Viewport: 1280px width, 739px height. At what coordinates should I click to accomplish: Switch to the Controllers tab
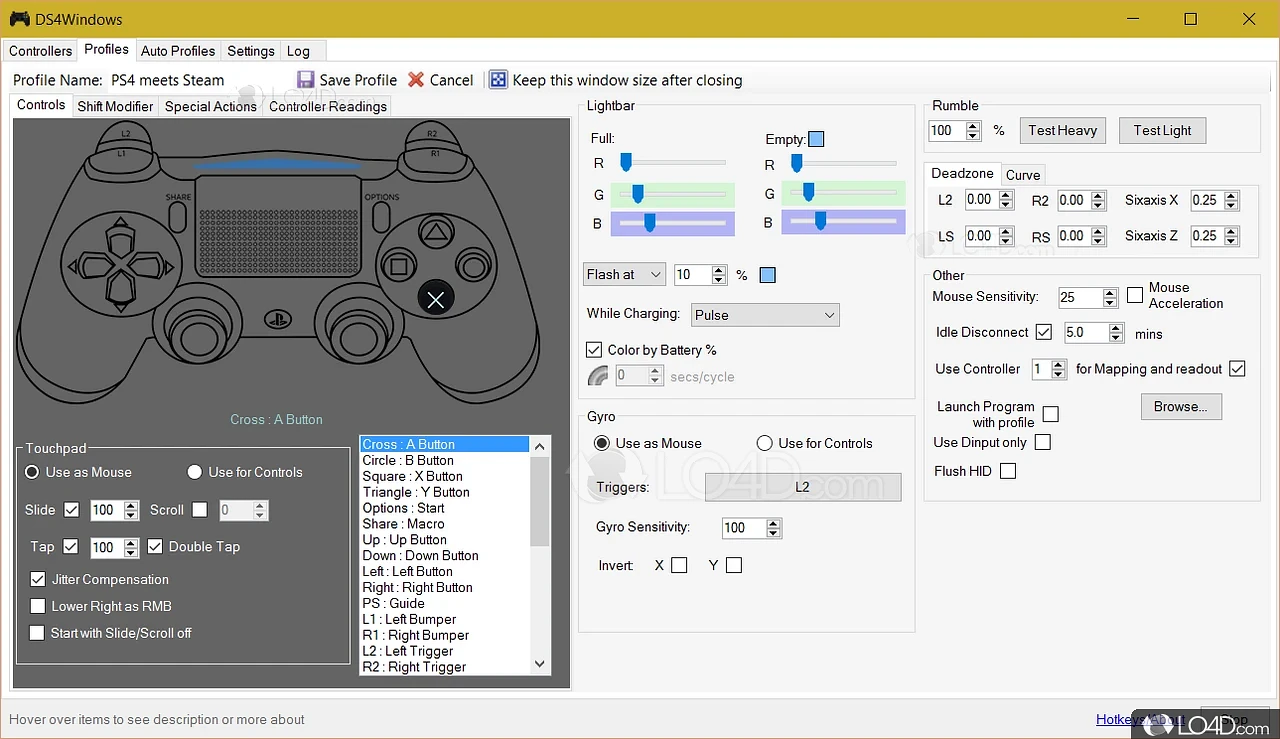[41, 51]
